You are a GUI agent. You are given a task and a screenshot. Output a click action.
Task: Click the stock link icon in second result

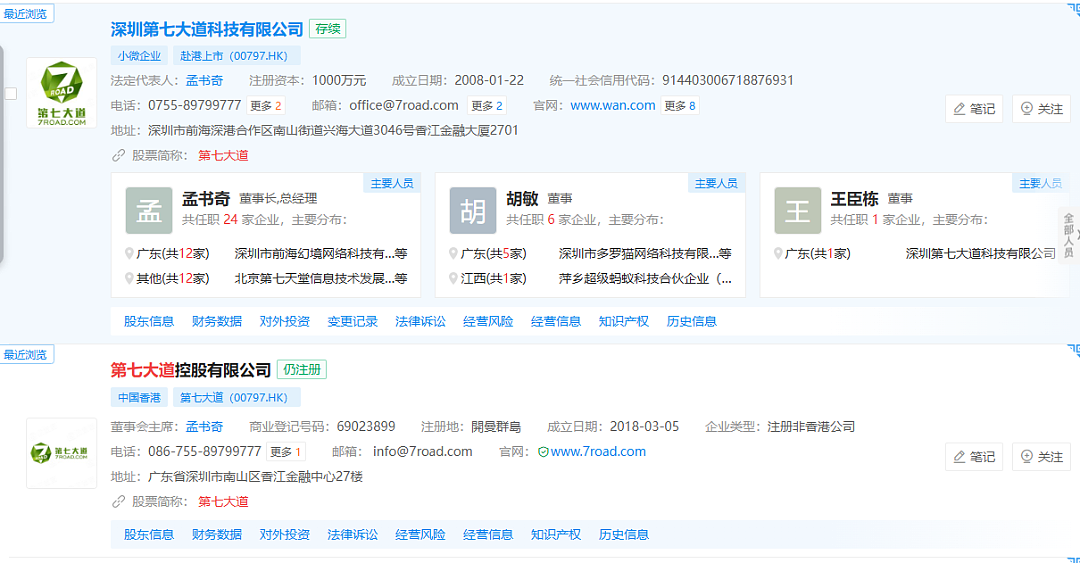click(118, 502)
